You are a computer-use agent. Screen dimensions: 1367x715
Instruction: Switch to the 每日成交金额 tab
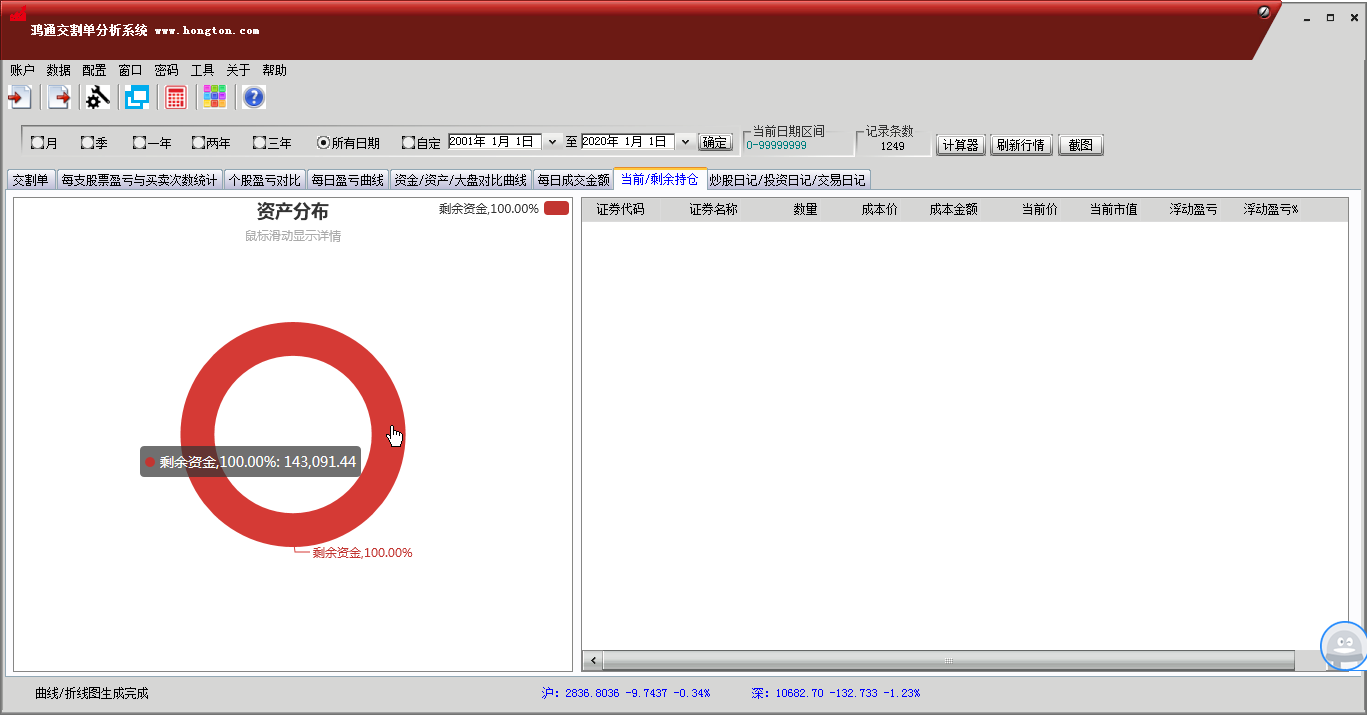(x=573, y=180)
